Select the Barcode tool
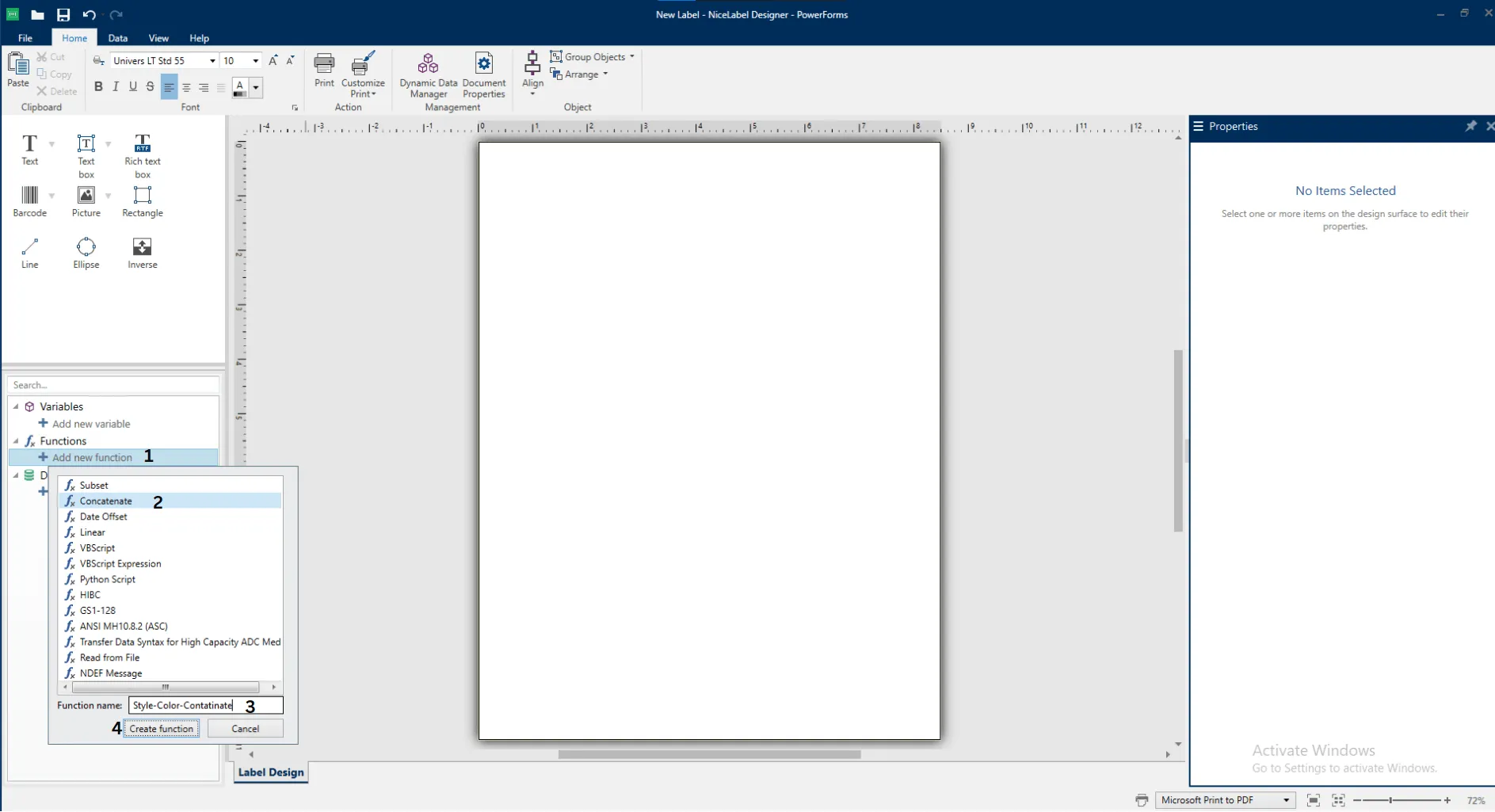The width and height of the screenshot is (1495, 812). coord(30,200)
